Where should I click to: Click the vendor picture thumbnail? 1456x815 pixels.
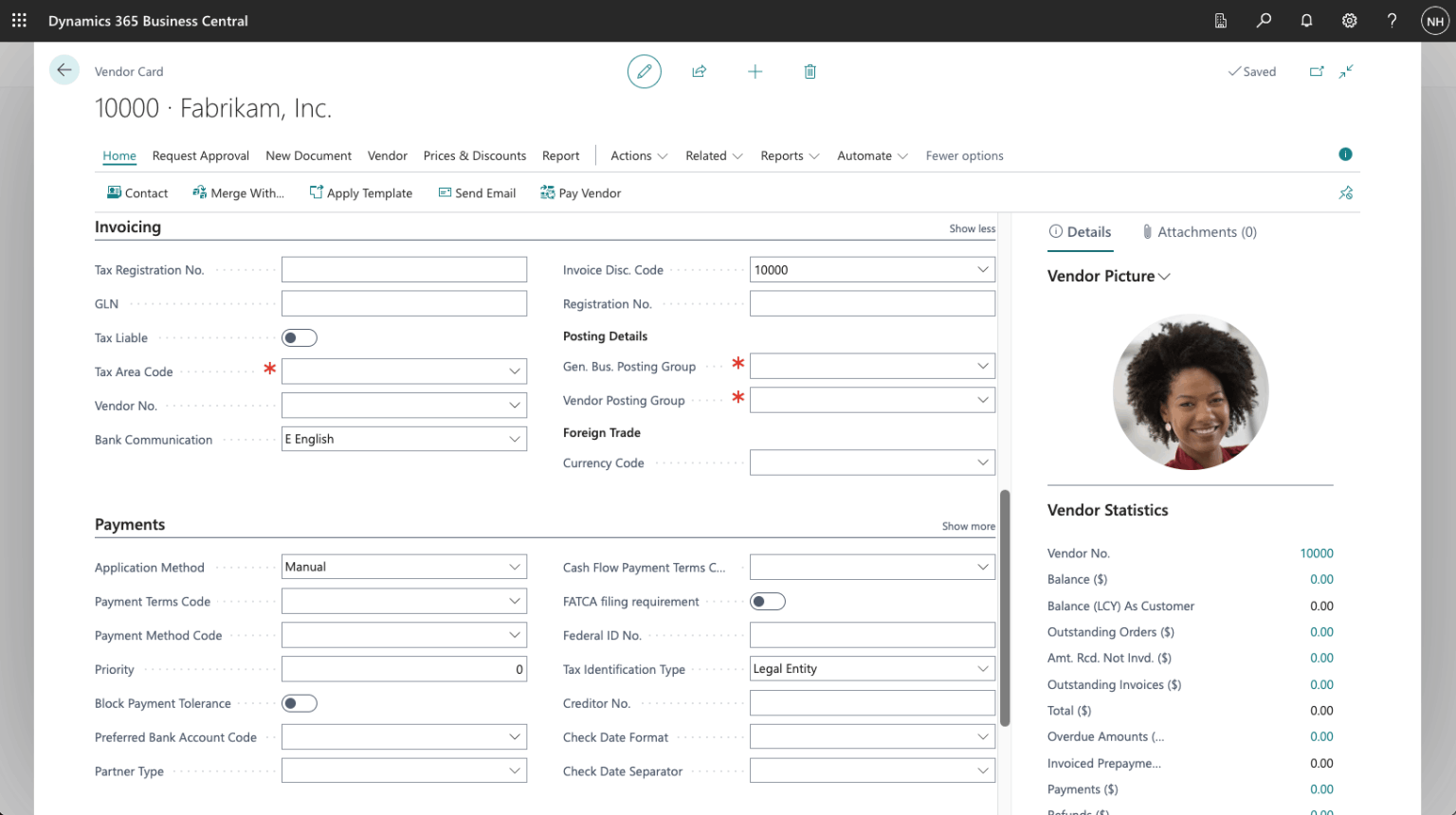[1191, 392]
